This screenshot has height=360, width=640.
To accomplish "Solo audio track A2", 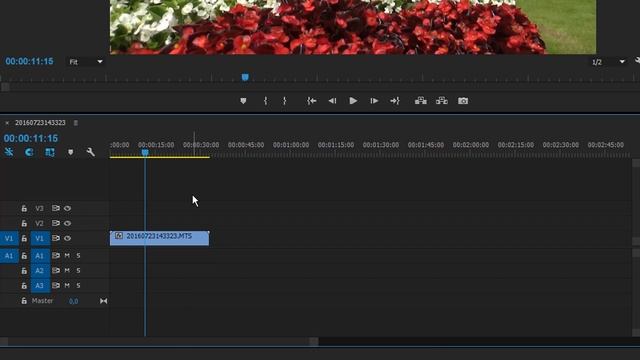I will (78, 271).
